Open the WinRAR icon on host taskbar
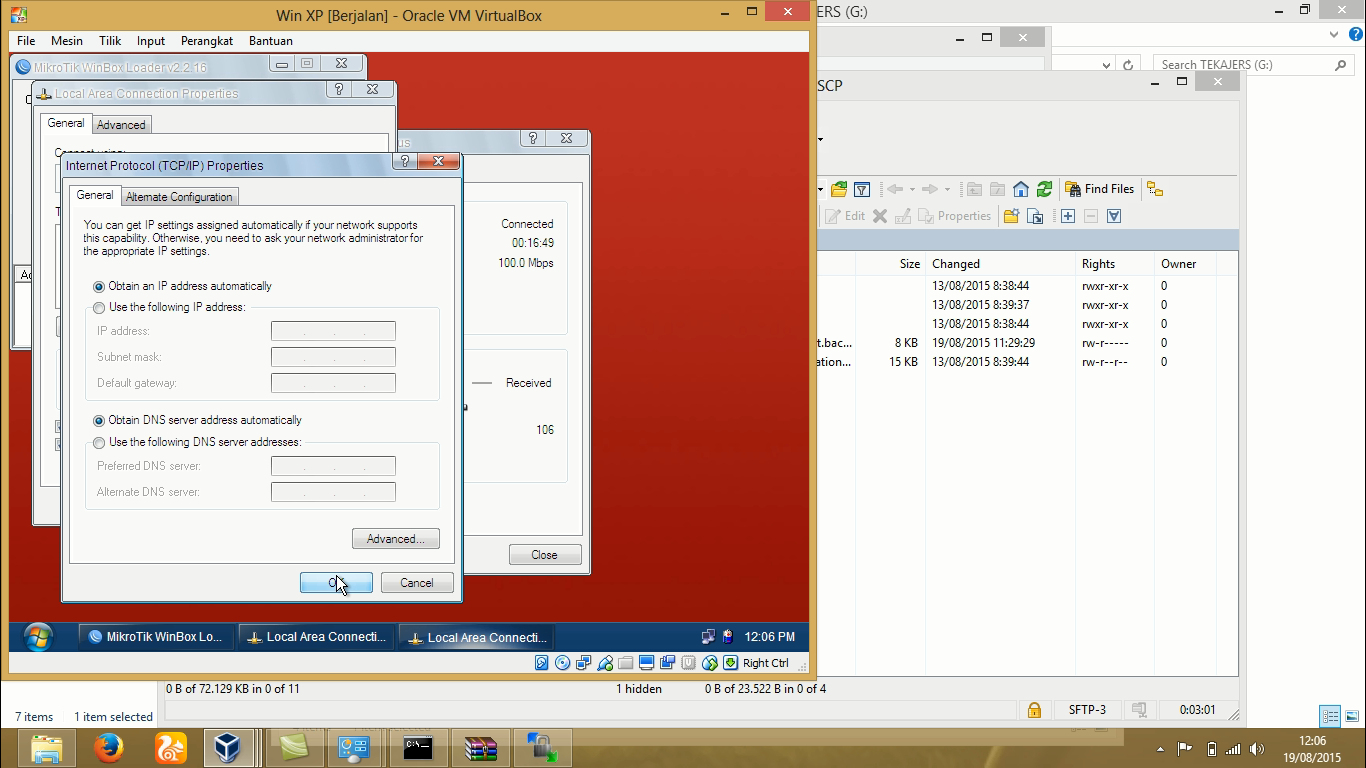This screenshot has height=768, width=1366. (x=481, y=747)
